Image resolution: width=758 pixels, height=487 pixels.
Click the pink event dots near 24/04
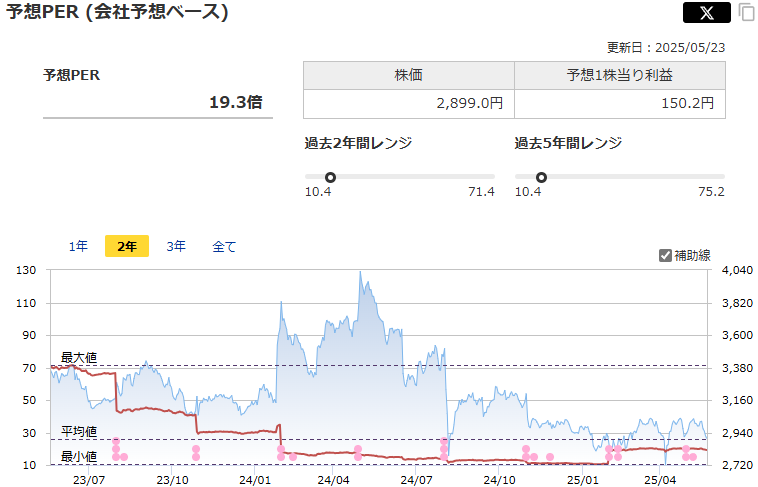point(357,453)
